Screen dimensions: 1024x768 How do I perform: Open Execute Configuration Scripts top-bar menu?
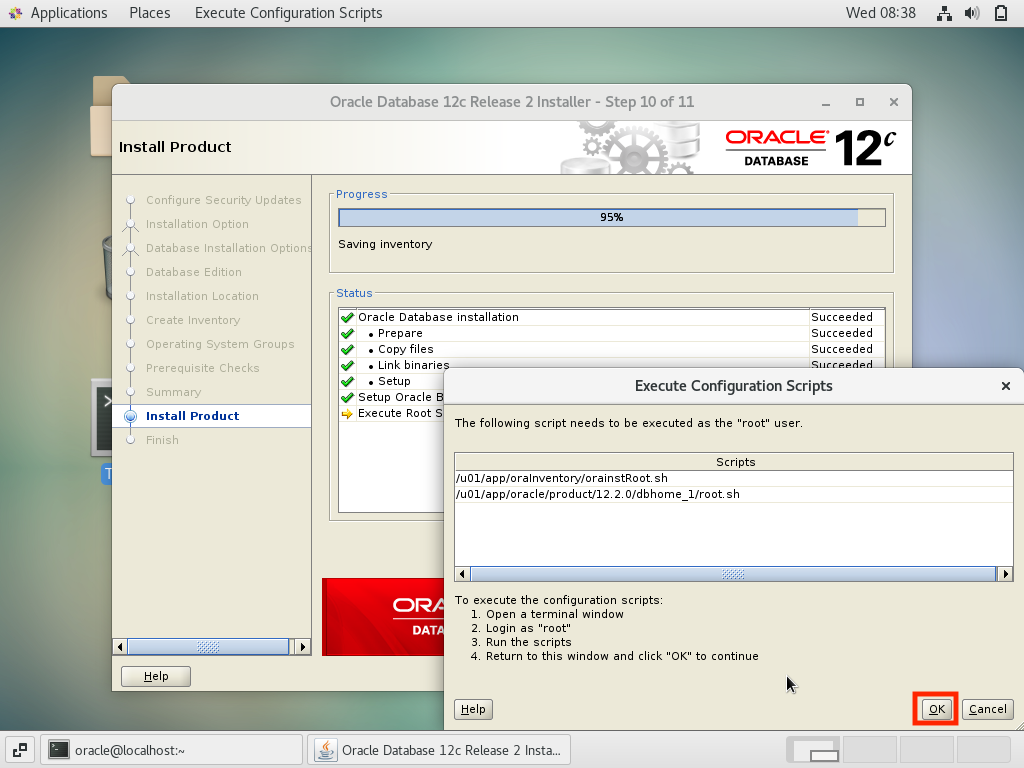tap(289, 13)
